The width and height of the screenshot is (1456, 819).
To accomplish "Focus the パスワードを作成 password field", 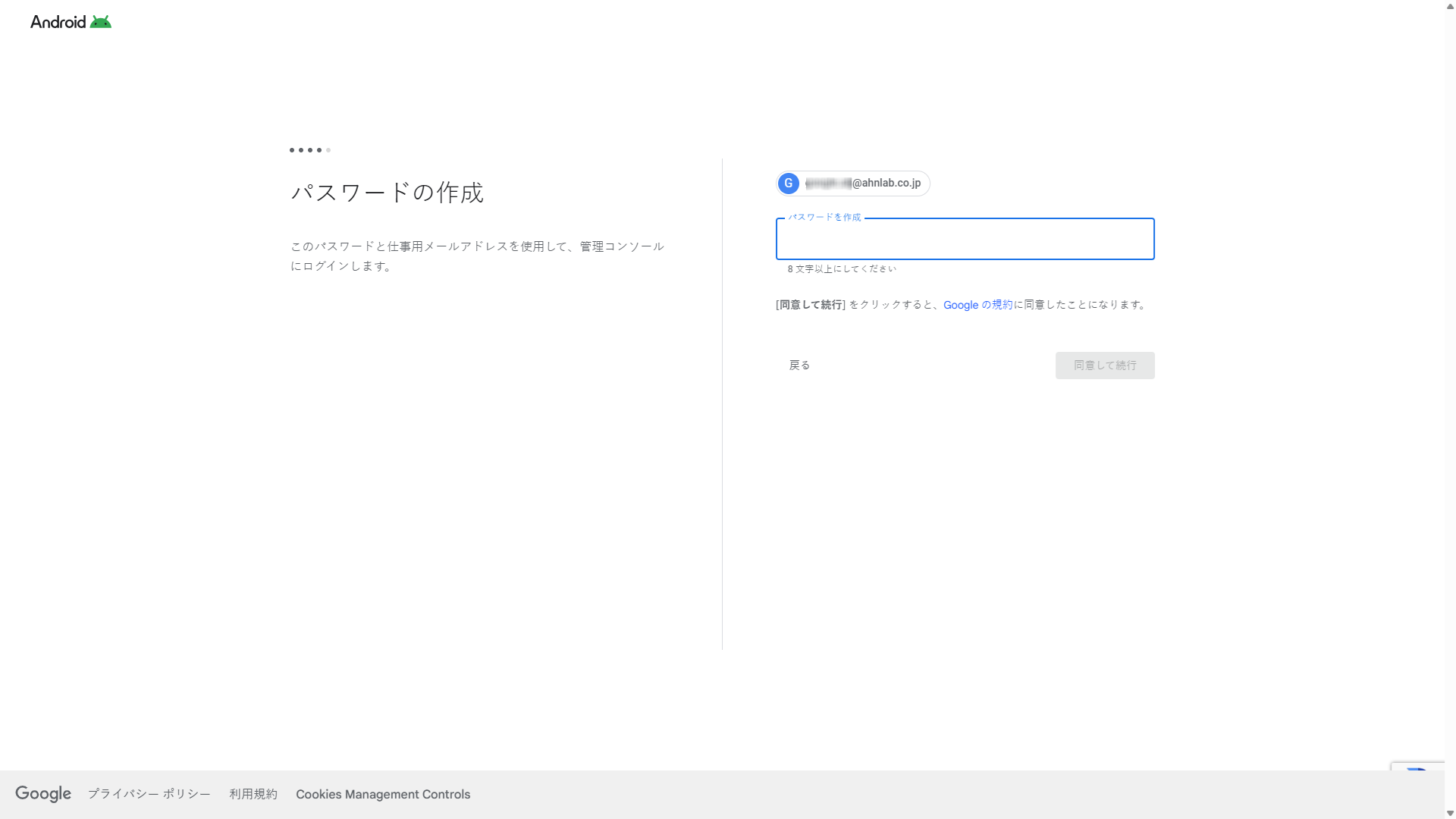I will tap(965, 240).
